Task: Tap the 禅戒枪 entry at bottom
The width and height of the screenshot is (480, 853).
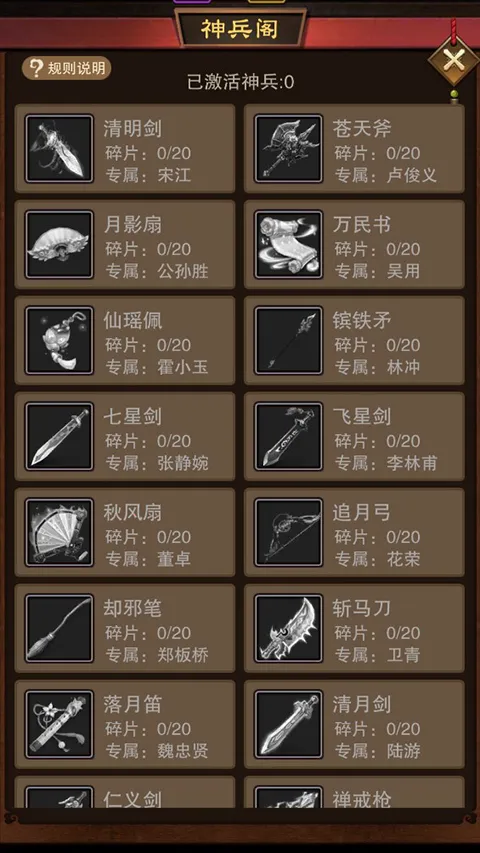Action: click(354, 792)
